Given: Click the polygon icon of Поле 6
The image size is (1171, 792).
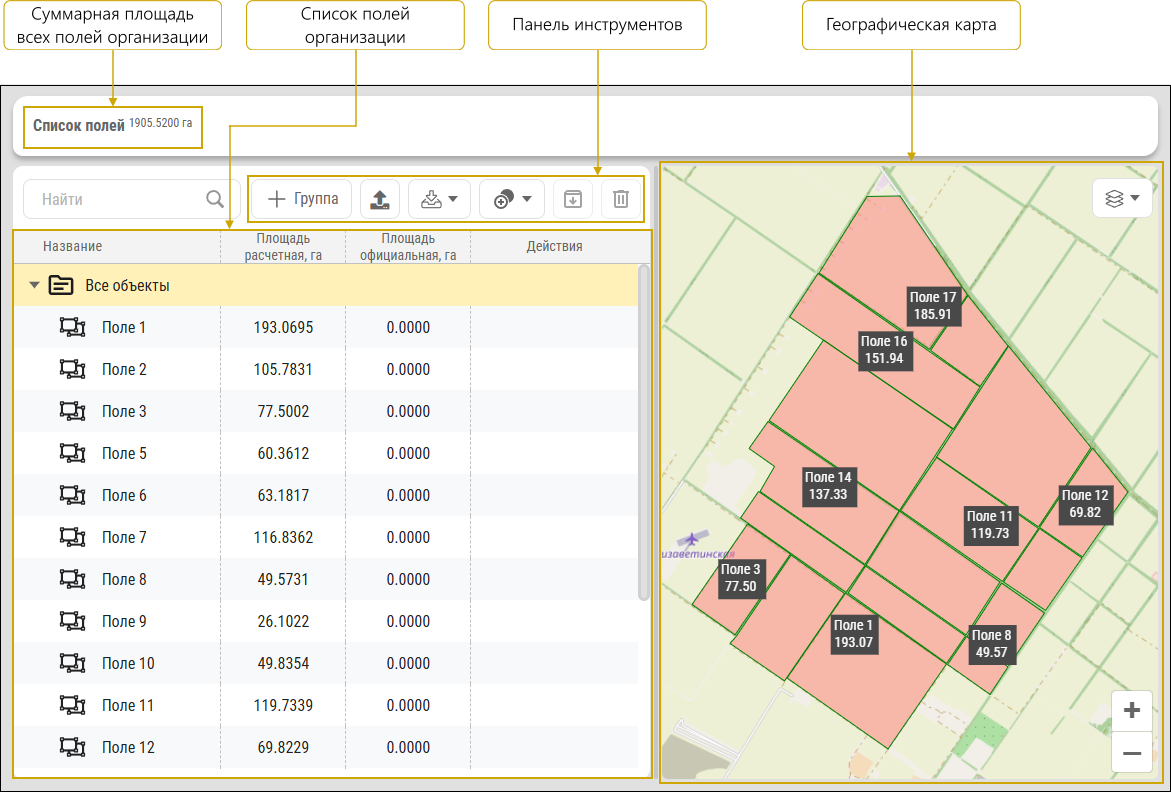Looking at the screenshot, I should [x=72, y=495].
